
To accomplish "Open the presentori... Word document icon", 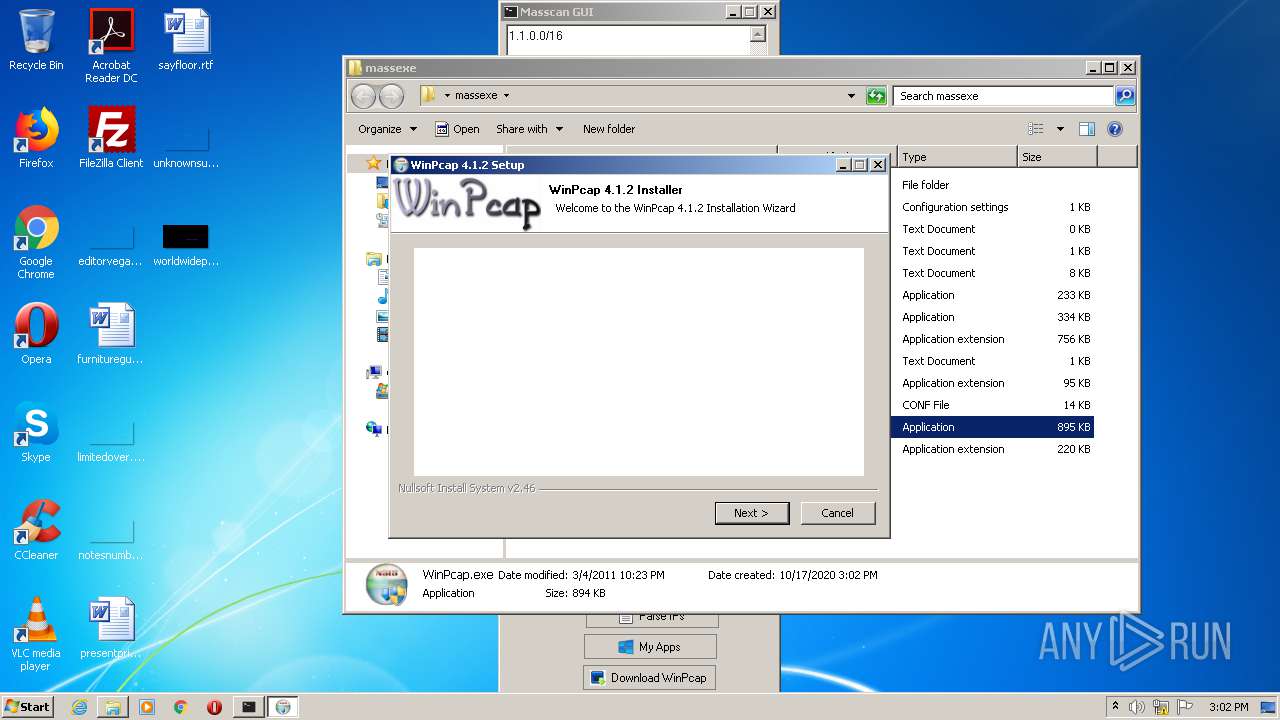I will tap(111, 628).
